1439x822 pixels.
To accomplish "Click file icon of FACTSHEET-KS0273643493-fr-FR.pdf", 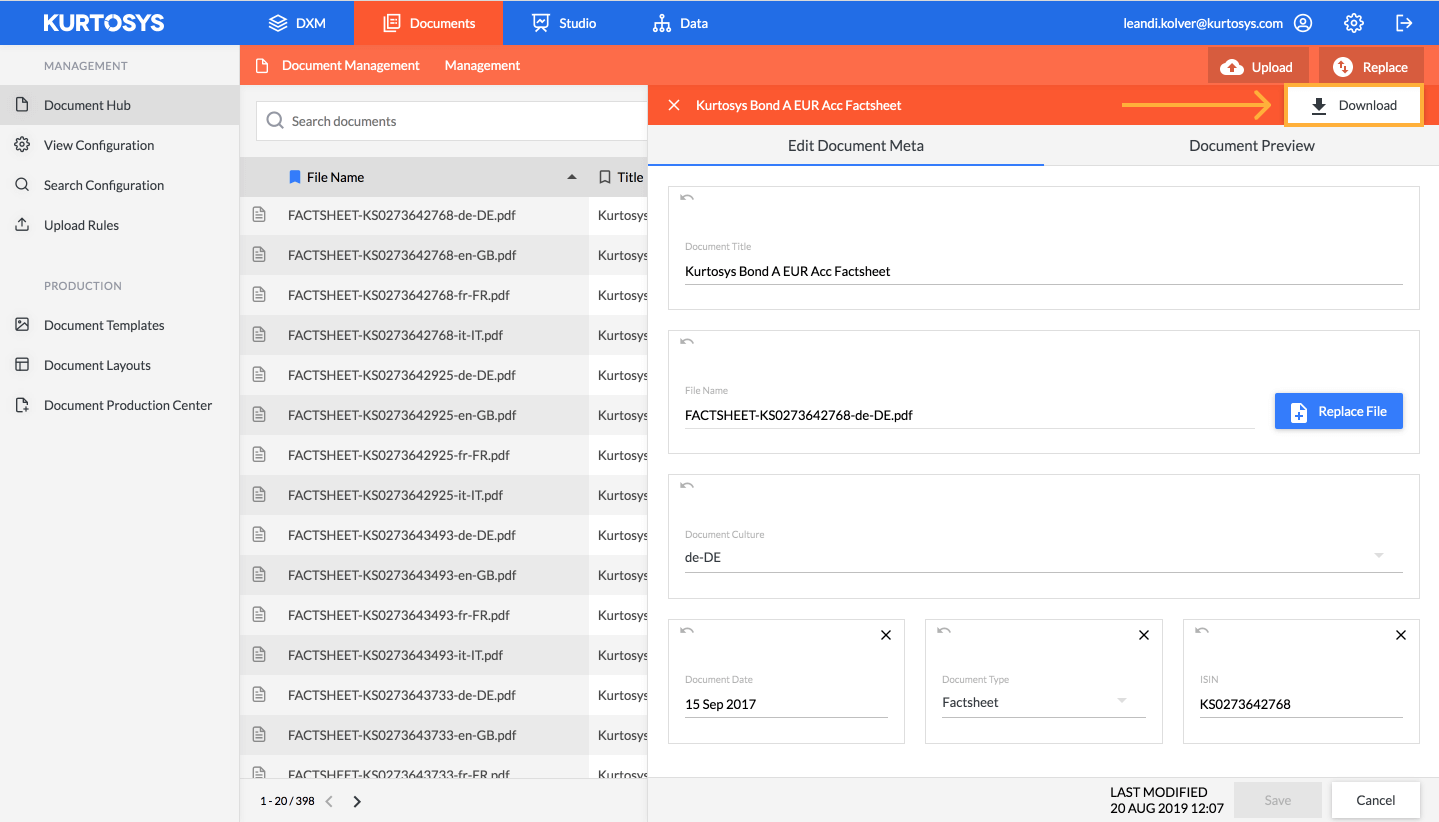I will (x=259, y=614).
